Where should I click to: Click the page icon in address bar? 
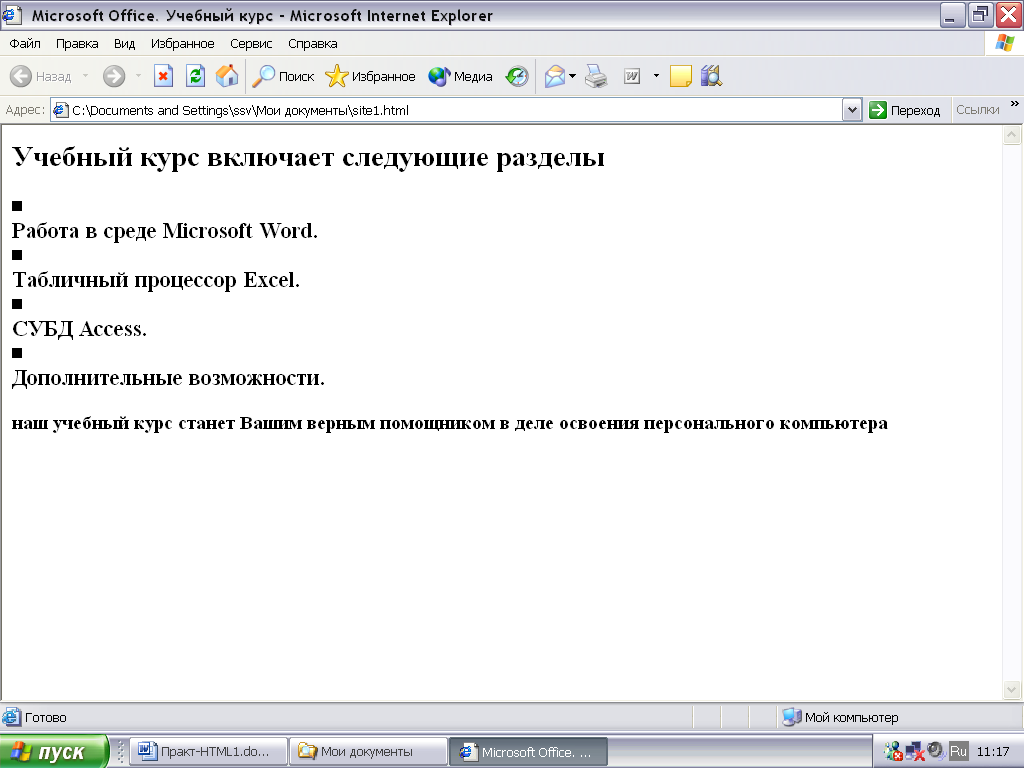[x=61, y=110]
